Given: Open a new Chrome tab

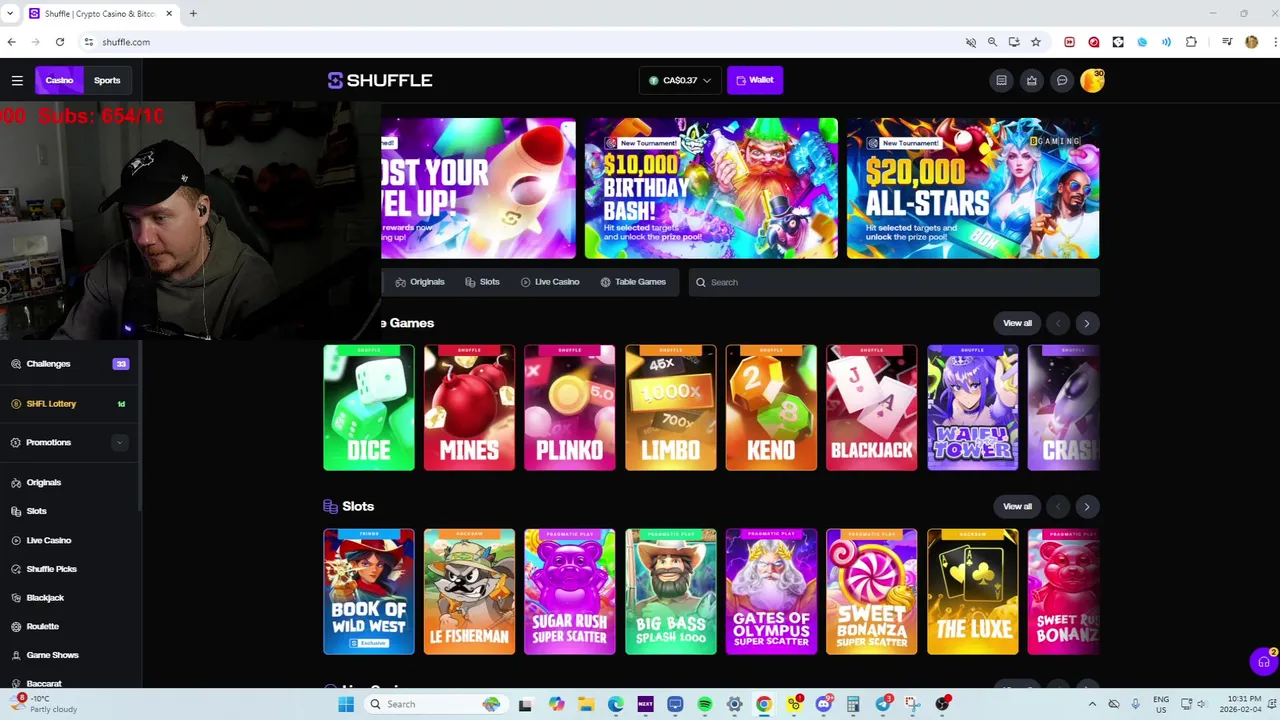Looking at the screenshot, I should point(193,13).
